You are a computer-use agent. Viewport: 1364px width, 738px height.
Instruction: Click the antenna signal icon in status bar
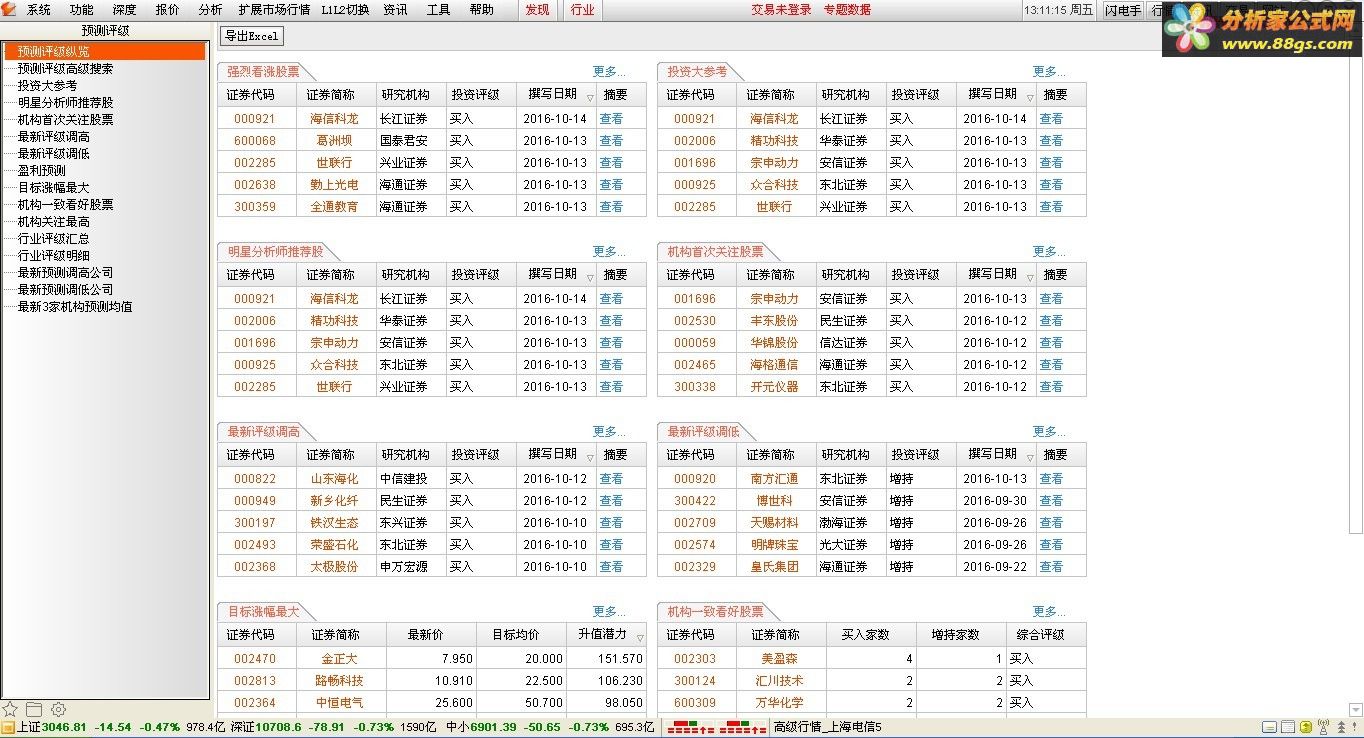coord(1322,728)
